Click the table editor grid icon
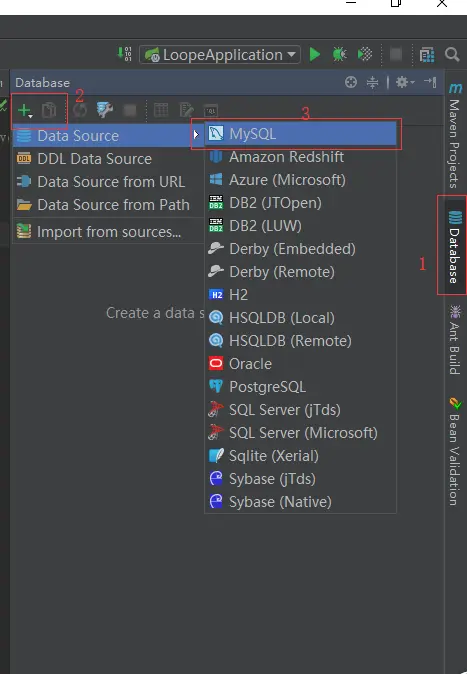The image size is (467, 674). (161, 110)
